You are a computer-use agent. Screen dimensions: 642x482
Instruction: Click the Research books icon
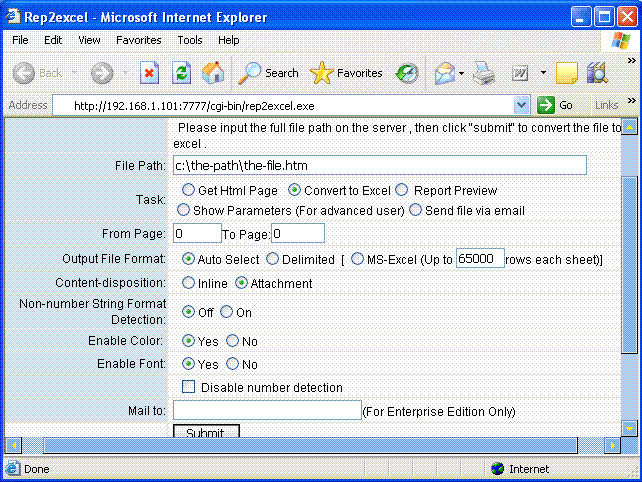[597, 73]
